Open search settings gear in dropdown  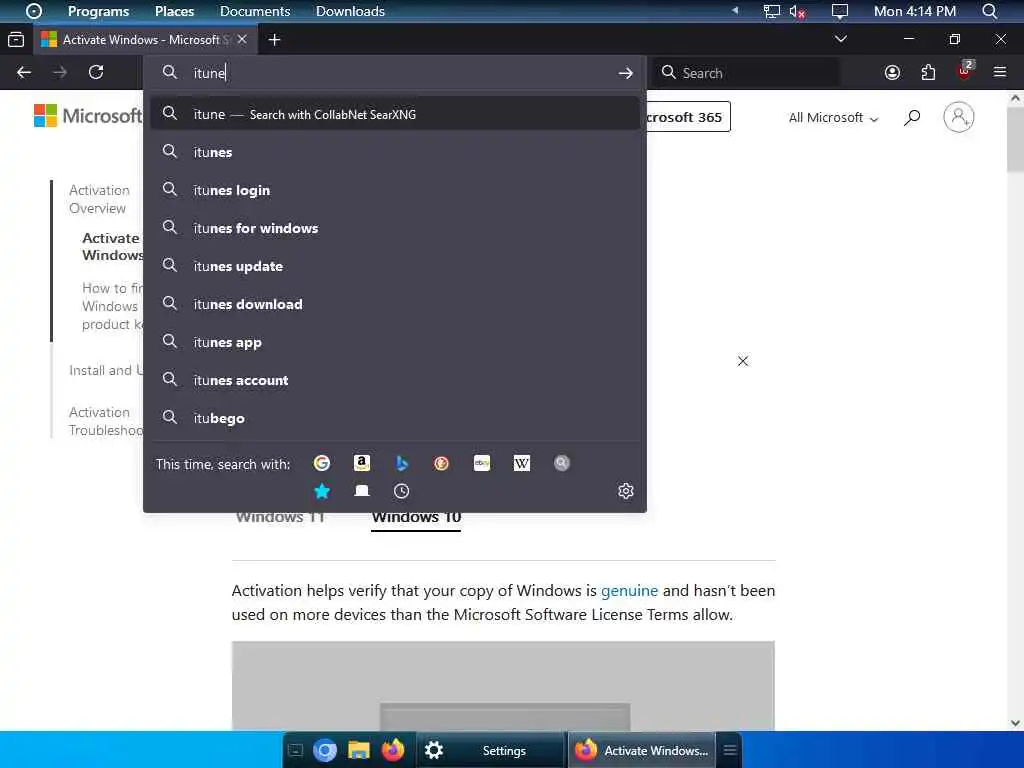click(626, 491)
